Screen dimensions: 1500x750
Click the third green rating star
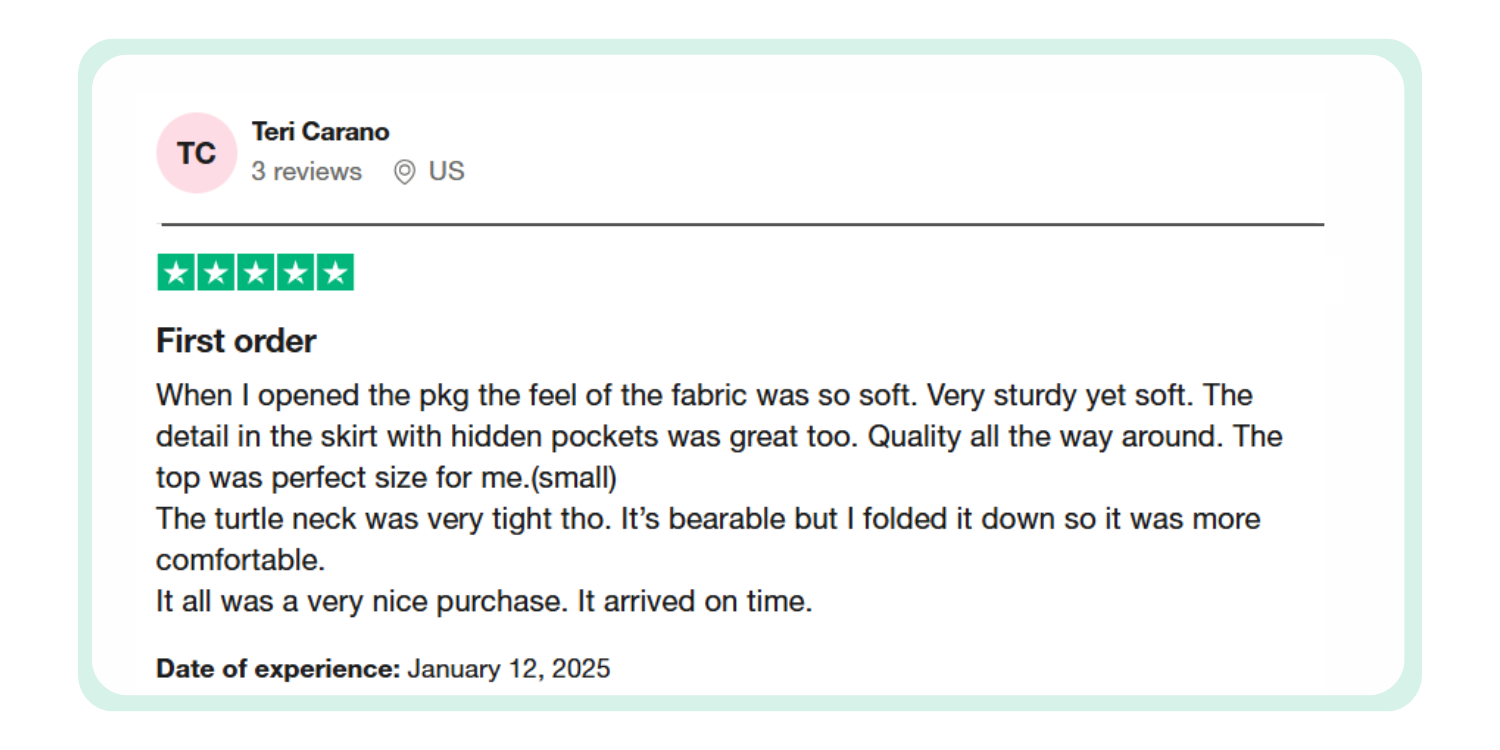tap(255, 273)
